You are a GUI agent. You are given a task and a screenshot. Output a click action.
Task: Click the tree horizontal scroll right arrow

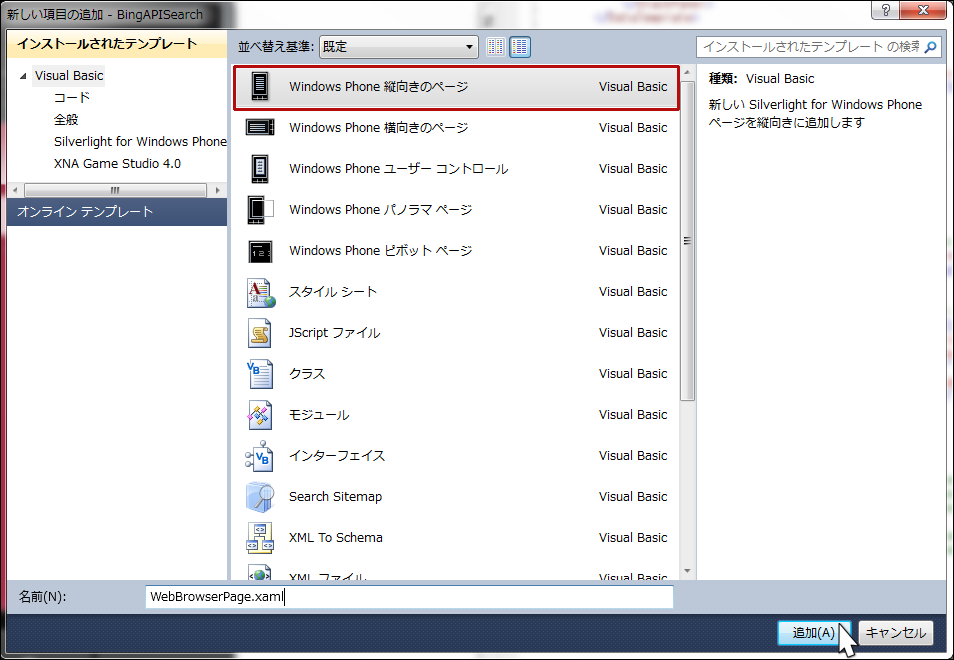point(217,190)
